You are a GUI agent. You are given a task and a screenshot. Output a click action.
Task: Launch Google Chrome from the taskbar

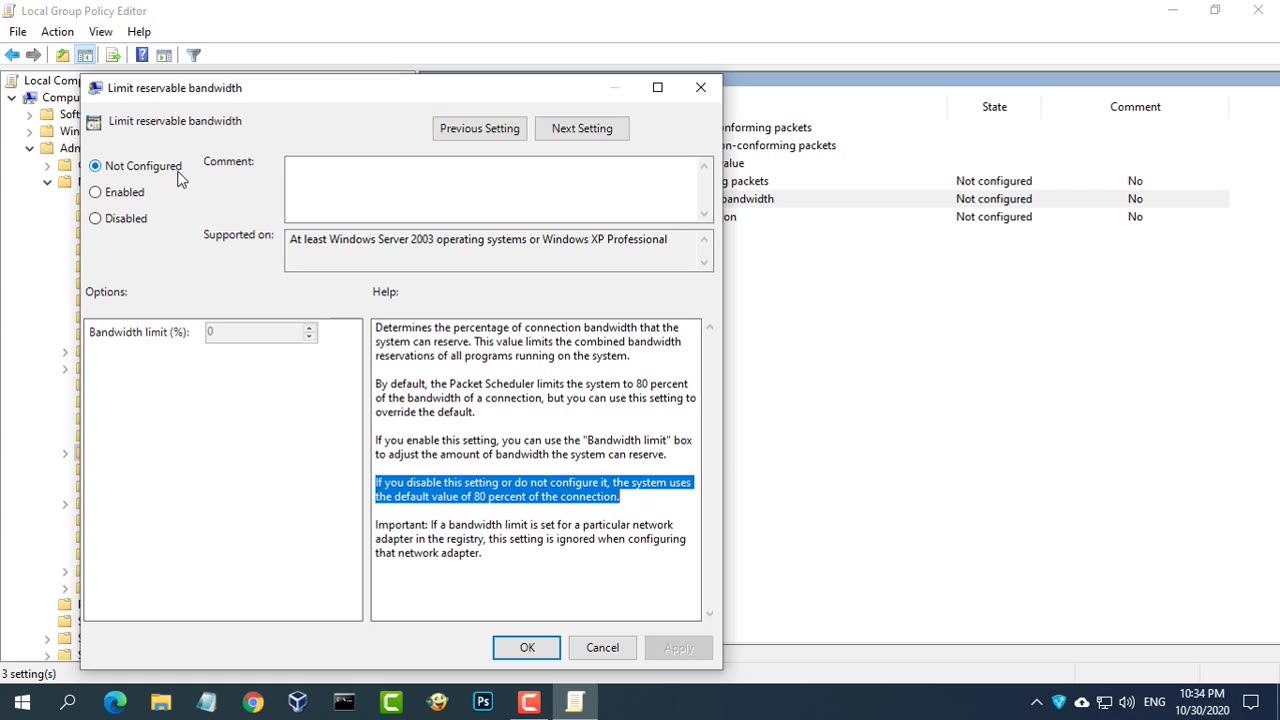[x=253, y=702]
